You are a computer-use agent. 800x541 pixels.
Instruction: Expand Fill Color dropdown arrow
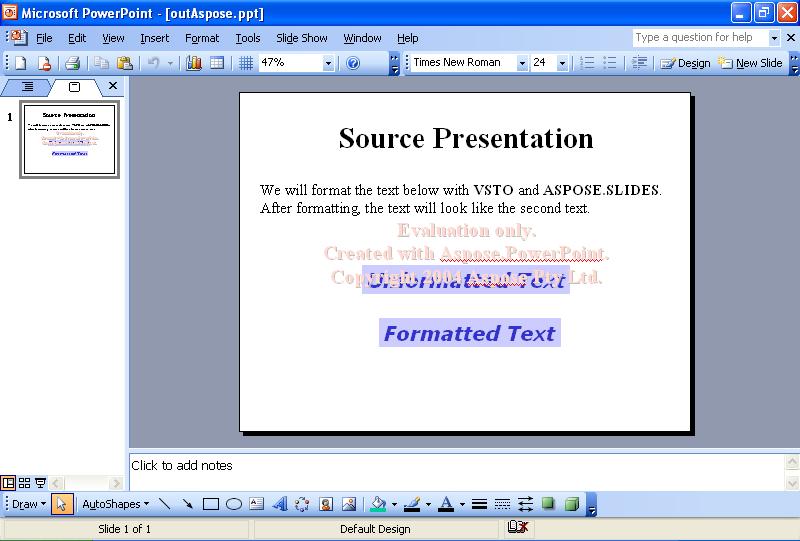pyautogui.click(x=394, y=504)
